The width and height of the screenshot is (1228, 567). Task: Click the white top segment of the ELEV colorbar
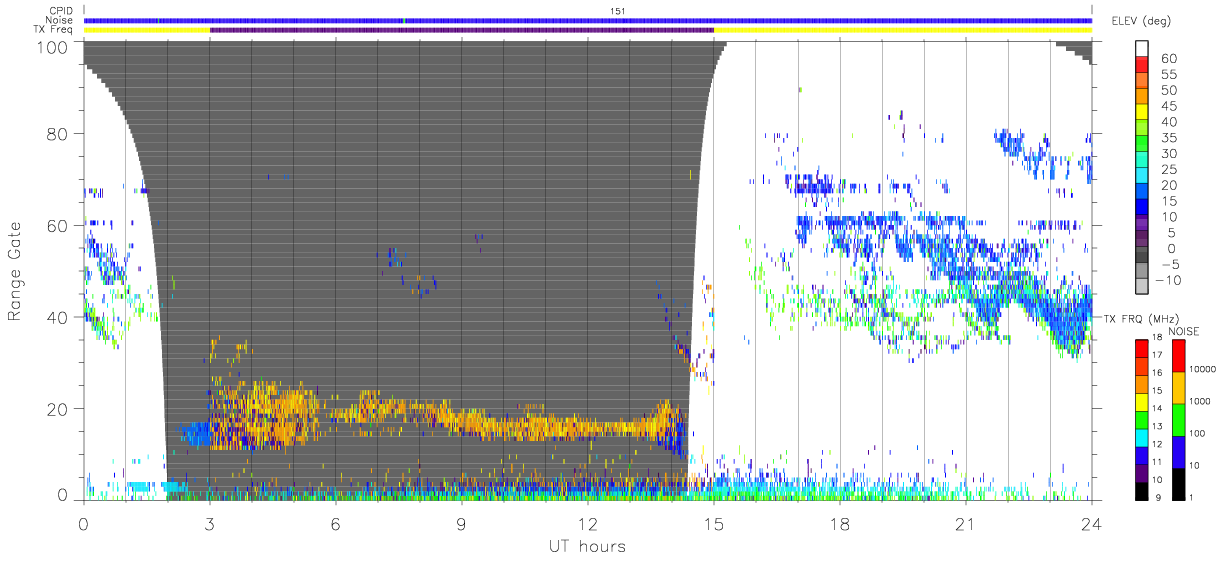point(1142,49)
